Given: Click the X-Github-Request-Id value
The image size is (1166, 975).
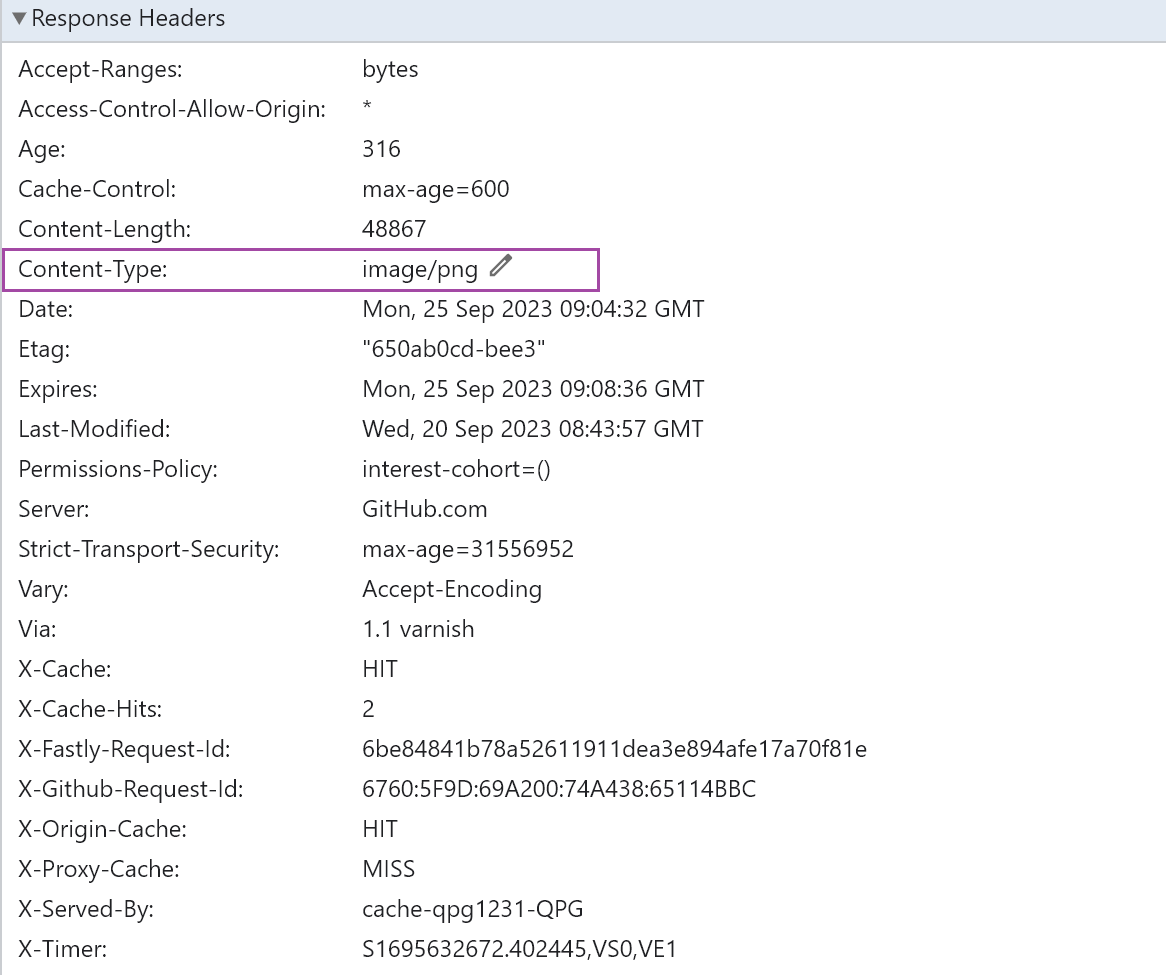Looking at the screenshot, I should click(558, 790).
